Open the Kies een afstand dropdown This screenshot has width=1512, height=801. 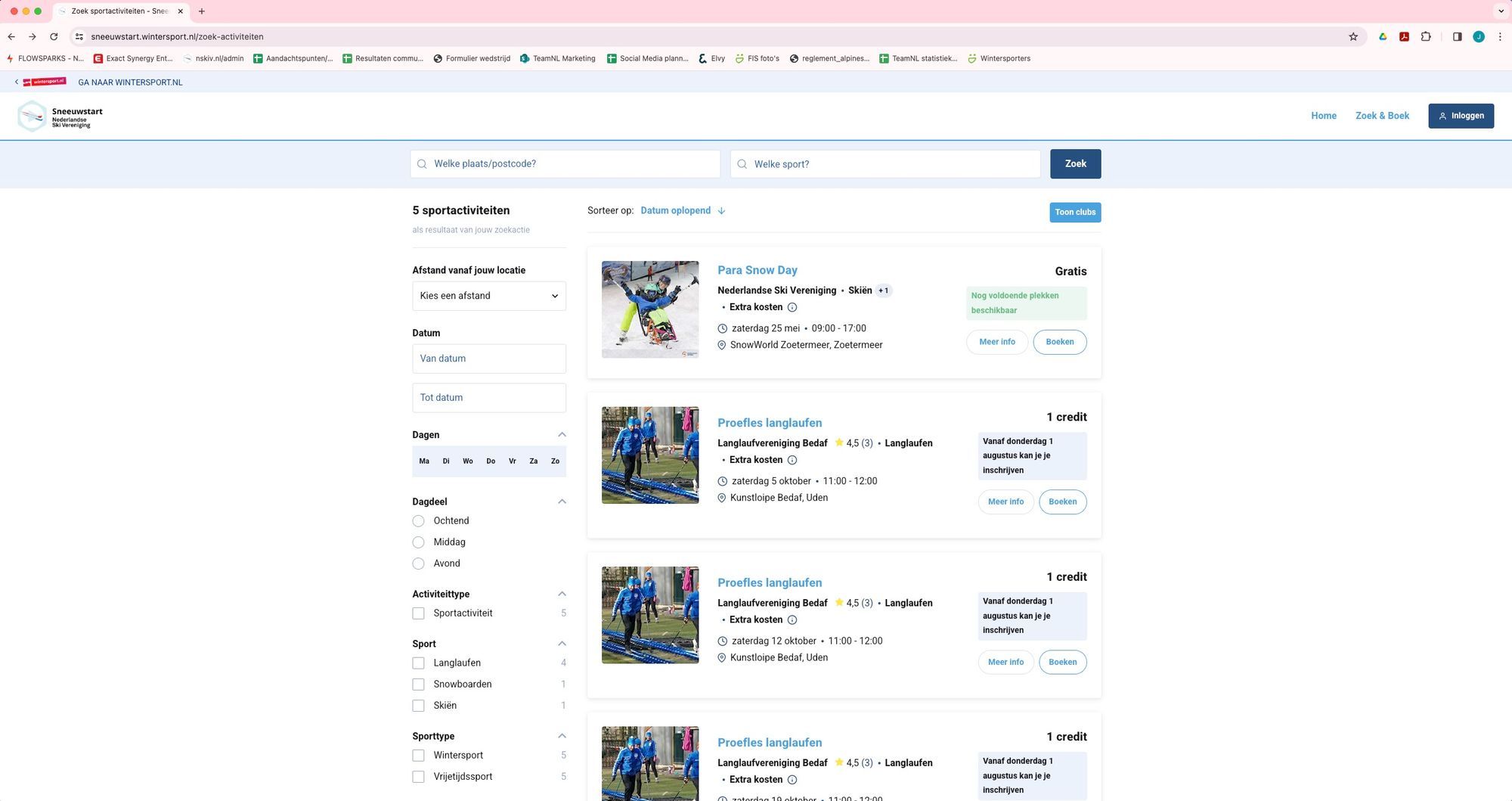tap(489, 296)
